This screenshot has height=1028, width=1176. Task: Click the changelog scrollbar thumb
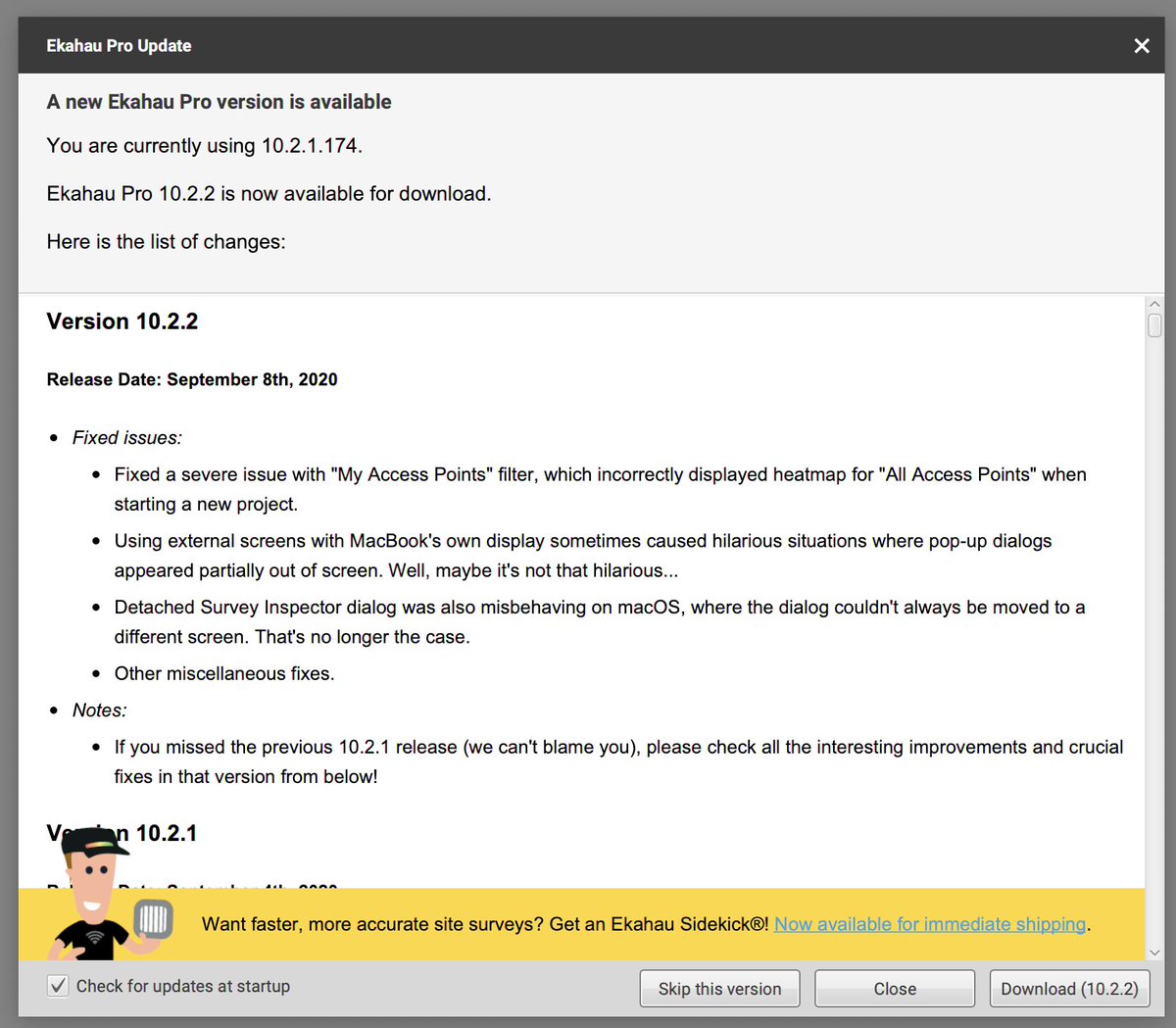(1154, 325)
